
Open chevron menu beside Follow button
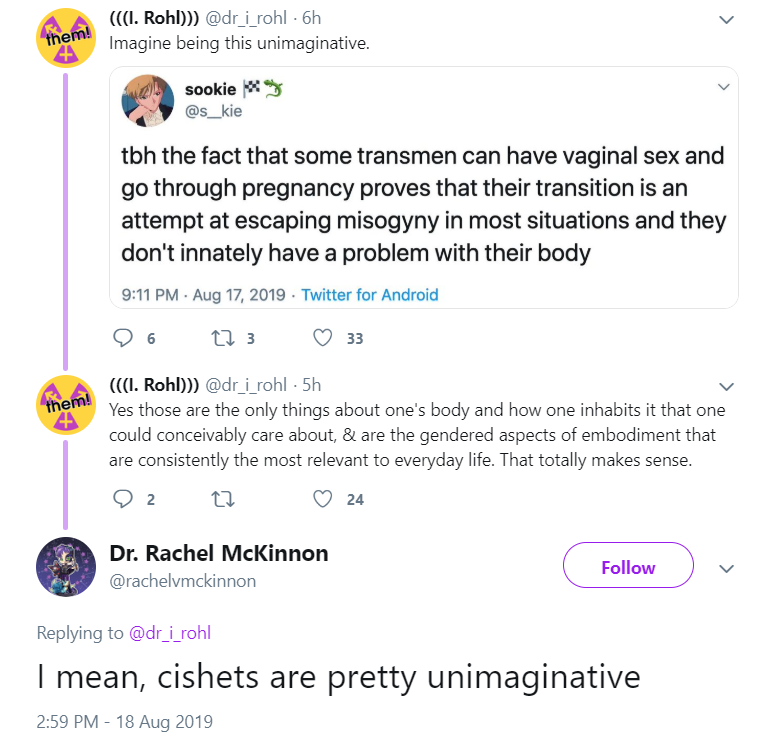click(727, 569)
